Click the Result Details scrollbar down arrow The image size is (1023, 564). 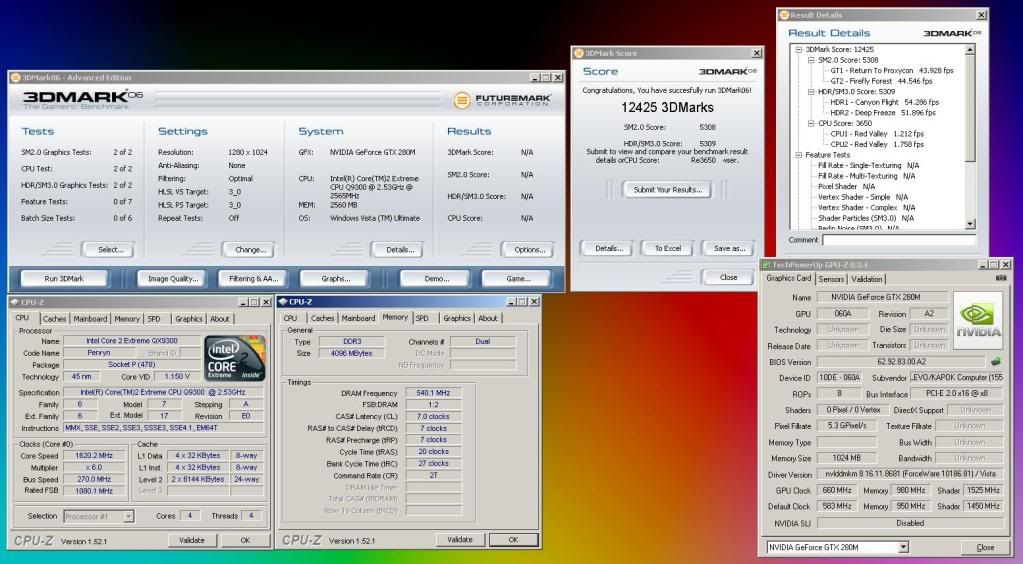pyautogui.click(x=970, y=224)
